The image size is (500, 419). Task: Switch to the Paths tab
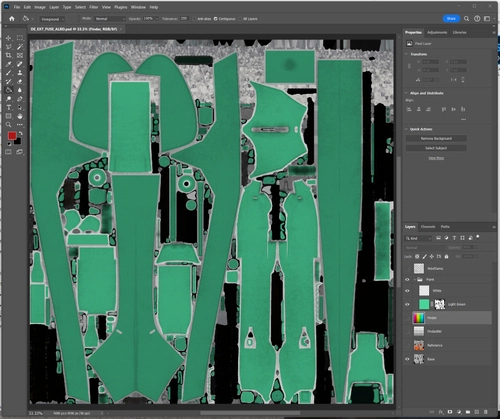[x=445, y=227]
